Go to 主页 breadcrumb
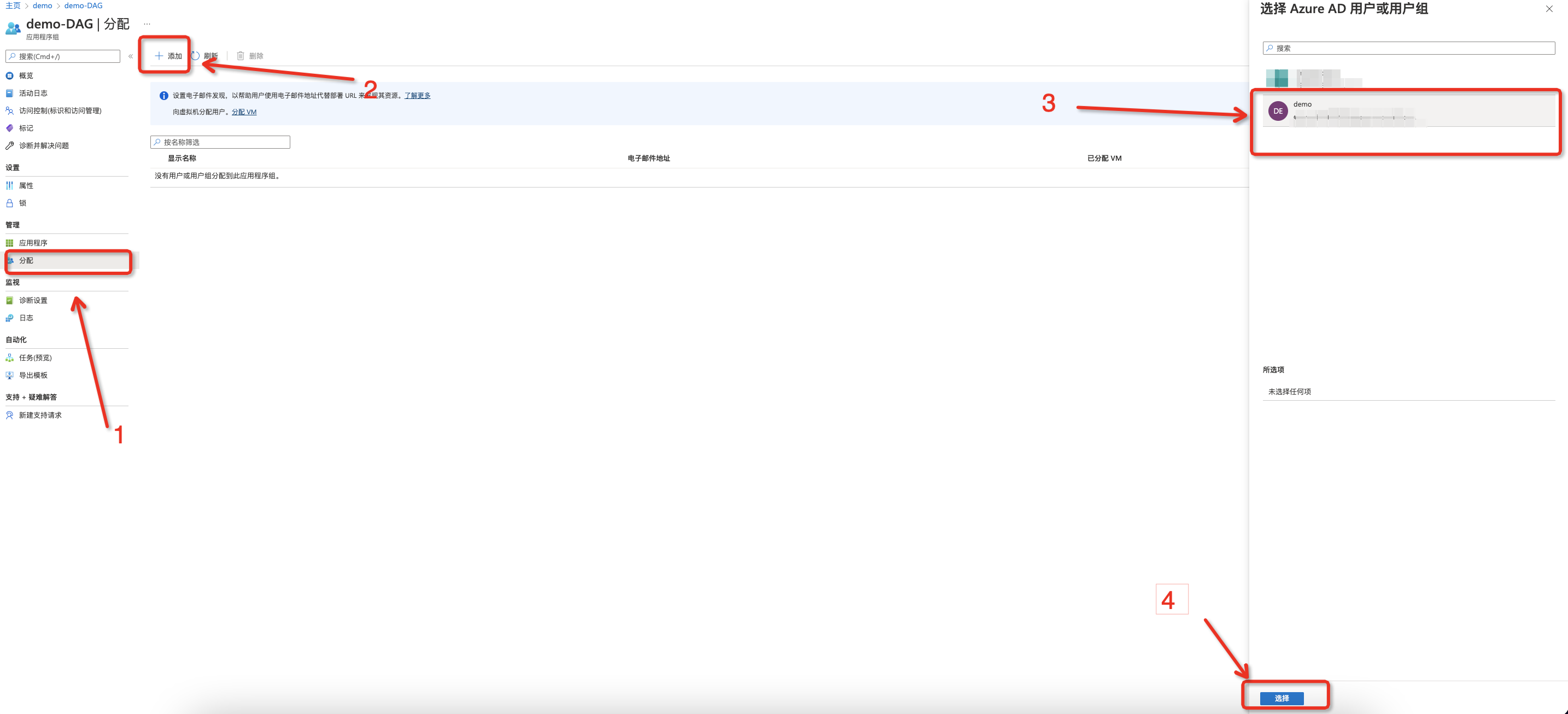This screenshot has height=714, width=1568. pos(13,5)
